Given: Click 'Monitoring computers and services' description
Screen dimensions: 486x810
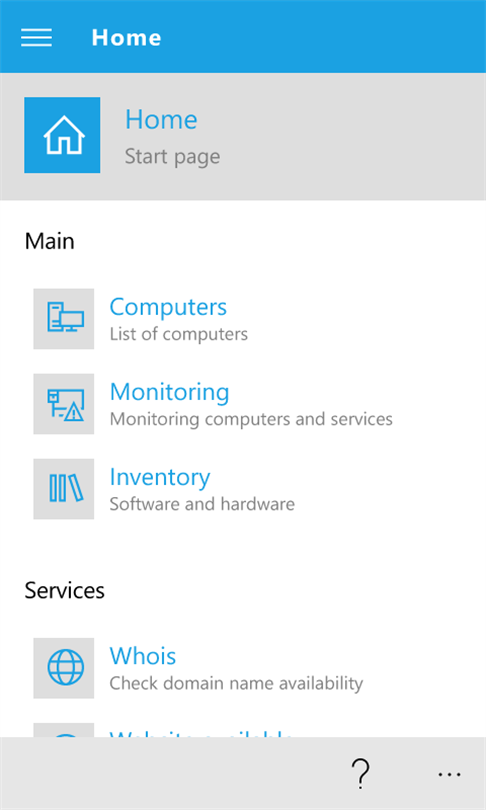Looking at the screenshot, I should 251,419.
